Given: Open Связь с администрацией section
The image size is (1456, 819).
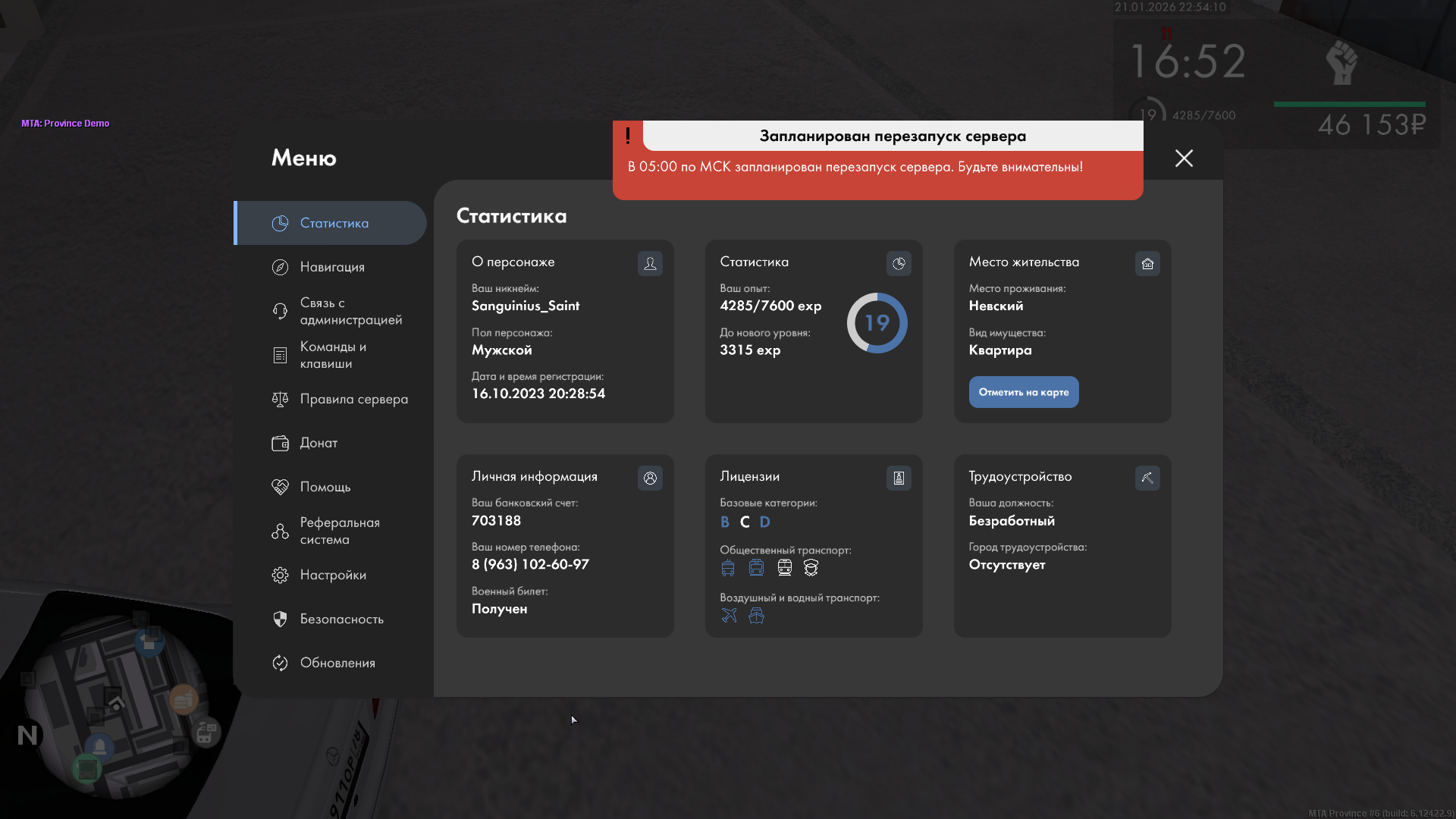Looking at the screenshot, I should click(350, 311).
